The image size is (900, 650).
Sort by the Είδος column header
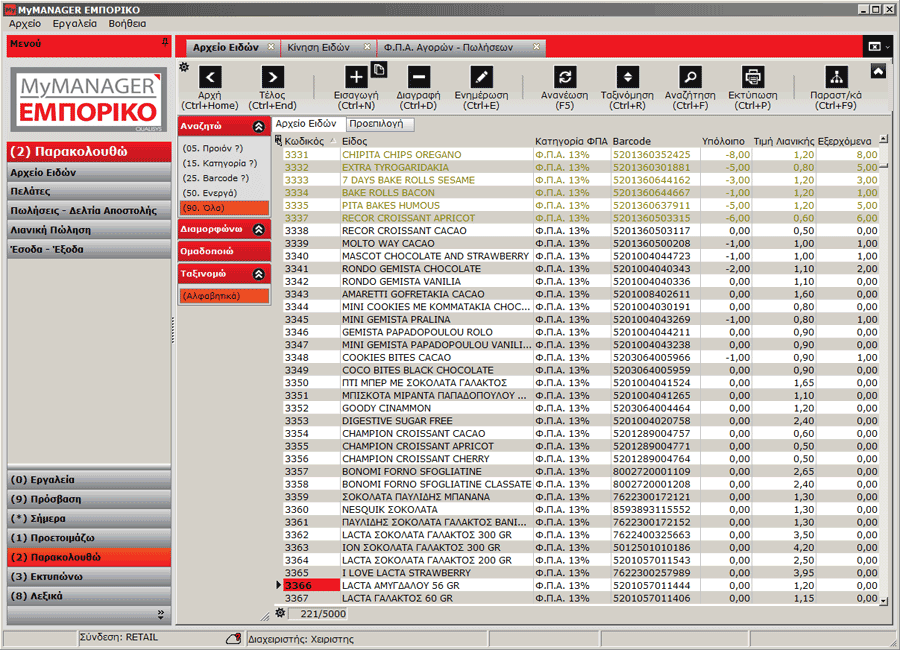click(436, 141)
